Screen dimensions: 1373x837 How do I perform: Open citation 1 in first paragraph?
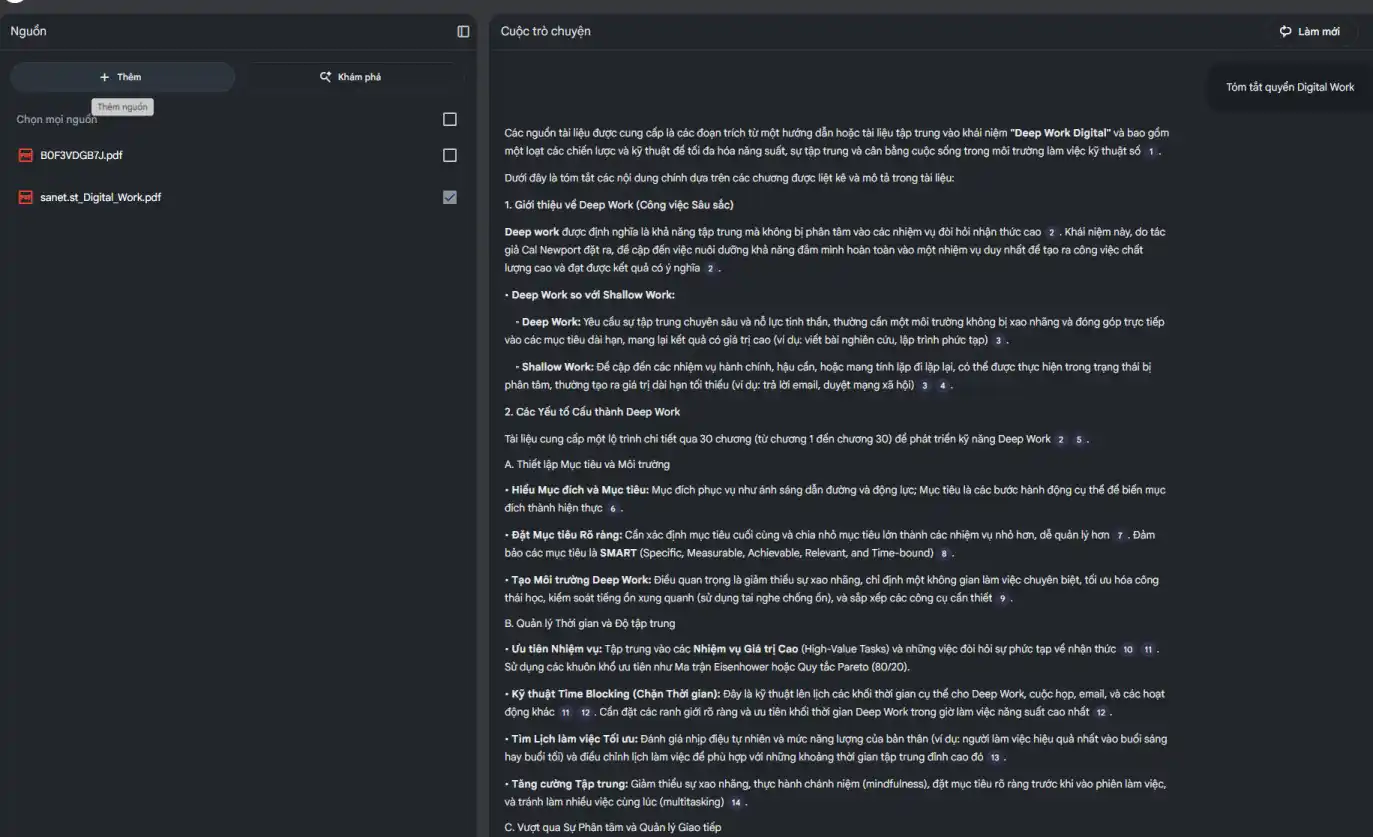click(x=1151, y=152)
